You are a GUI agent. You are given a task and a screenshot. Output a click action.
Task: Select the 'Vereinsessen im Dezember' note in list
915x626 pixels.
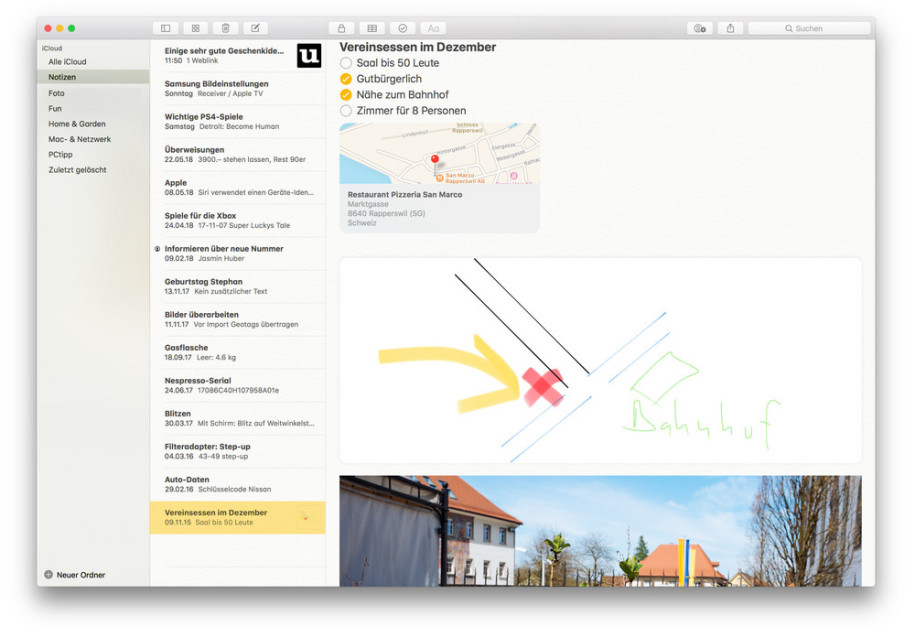coord(238,517)
